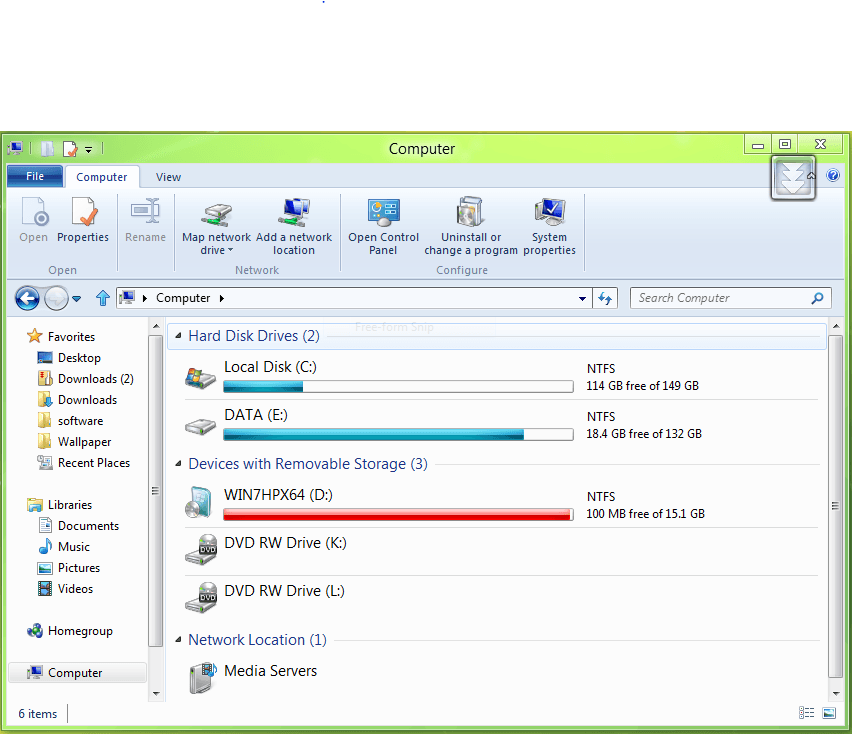Screen dimensions: 852x734
Task: Switch to the View ribbon tab
Action: [x=167, y=176]
